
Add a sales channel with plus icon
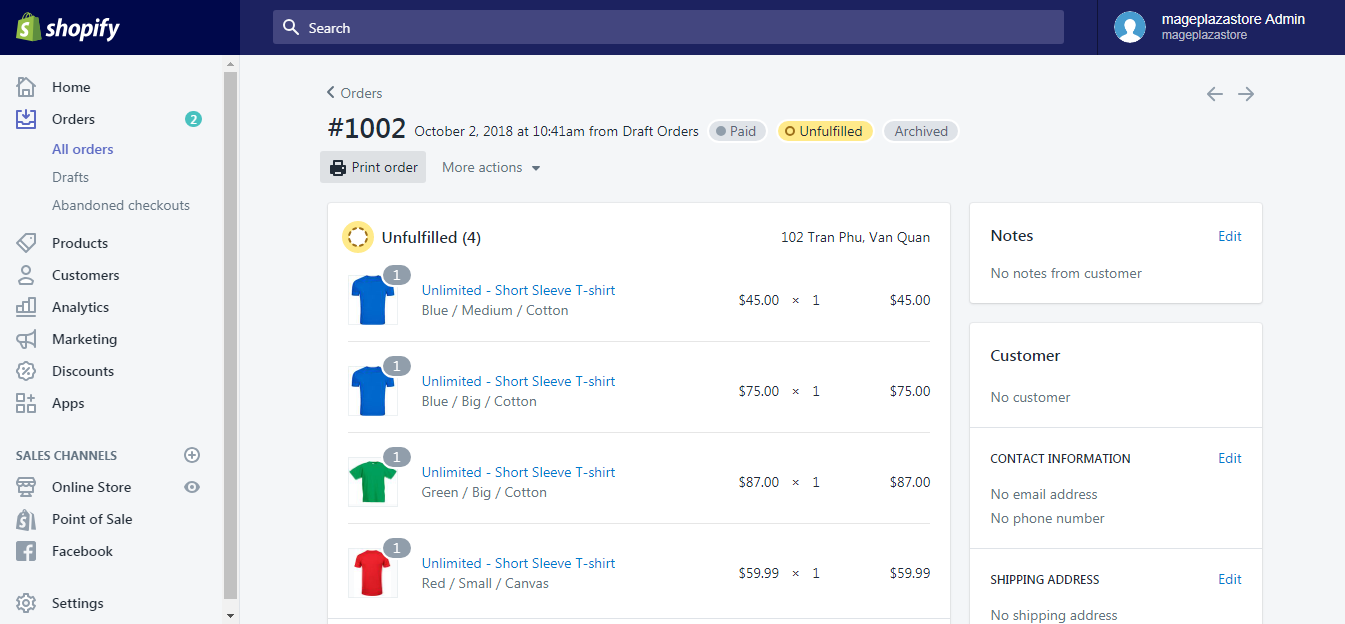click(193, 455)
